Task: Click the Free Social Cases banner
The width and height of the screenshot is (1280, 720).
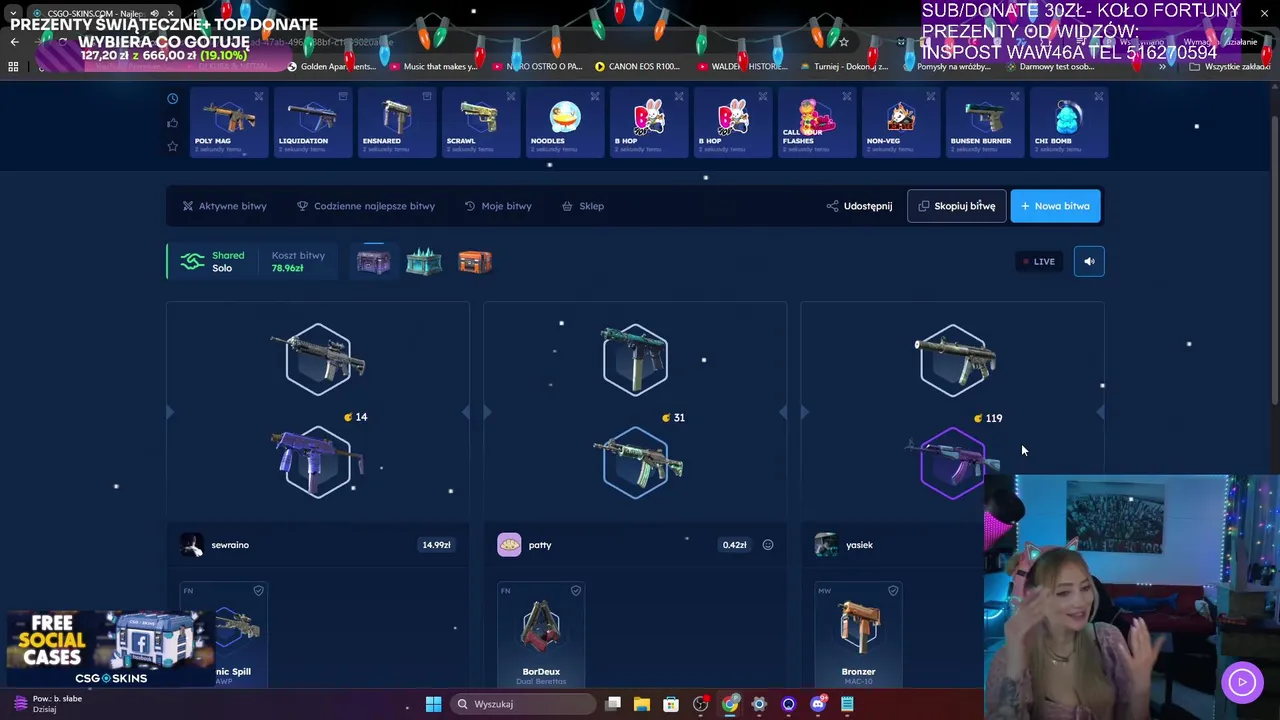Action: [109, 649]
